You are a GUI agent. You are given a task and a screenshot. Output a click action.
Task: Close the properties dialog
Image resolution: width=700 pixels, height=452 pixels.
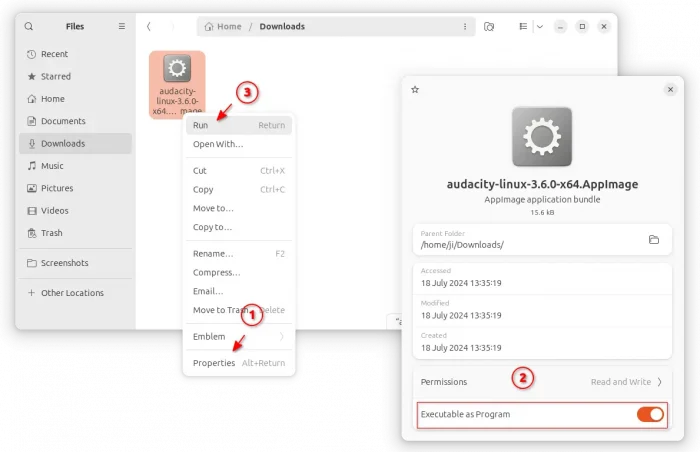670,90
